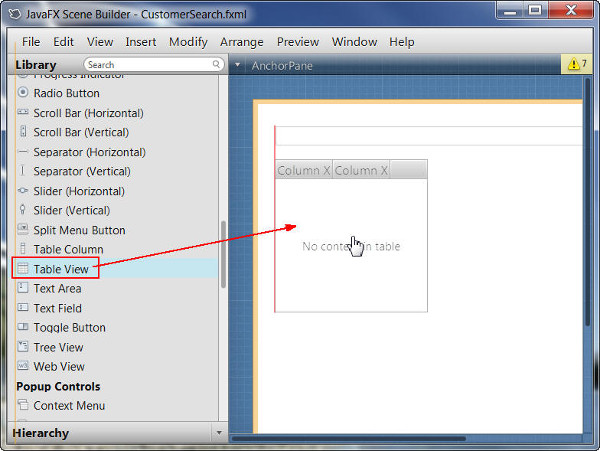Screen dimensions: 600x451
Task: Click the Library search field
Action: [154, 64]
